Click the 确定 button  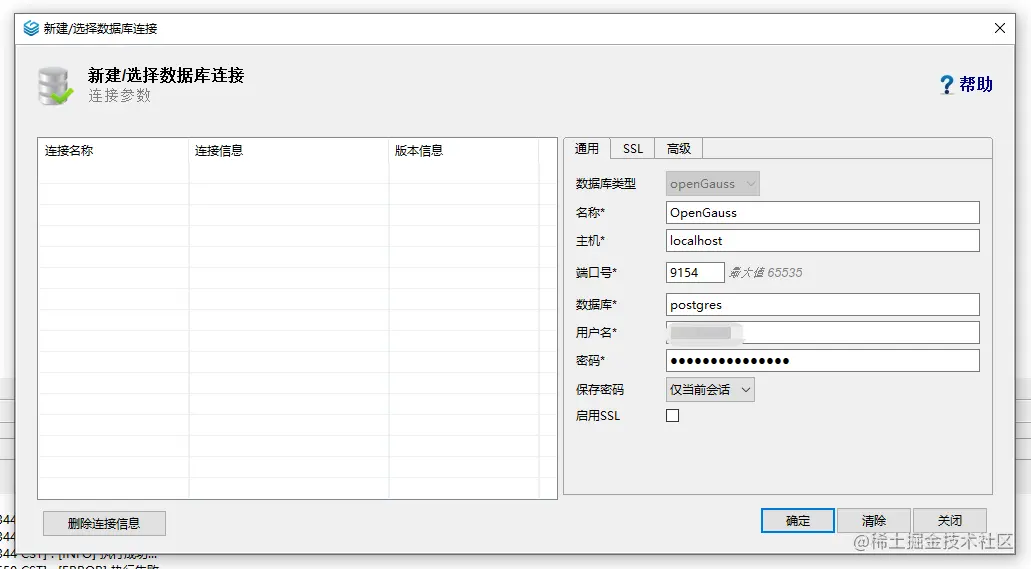point(798,520)
